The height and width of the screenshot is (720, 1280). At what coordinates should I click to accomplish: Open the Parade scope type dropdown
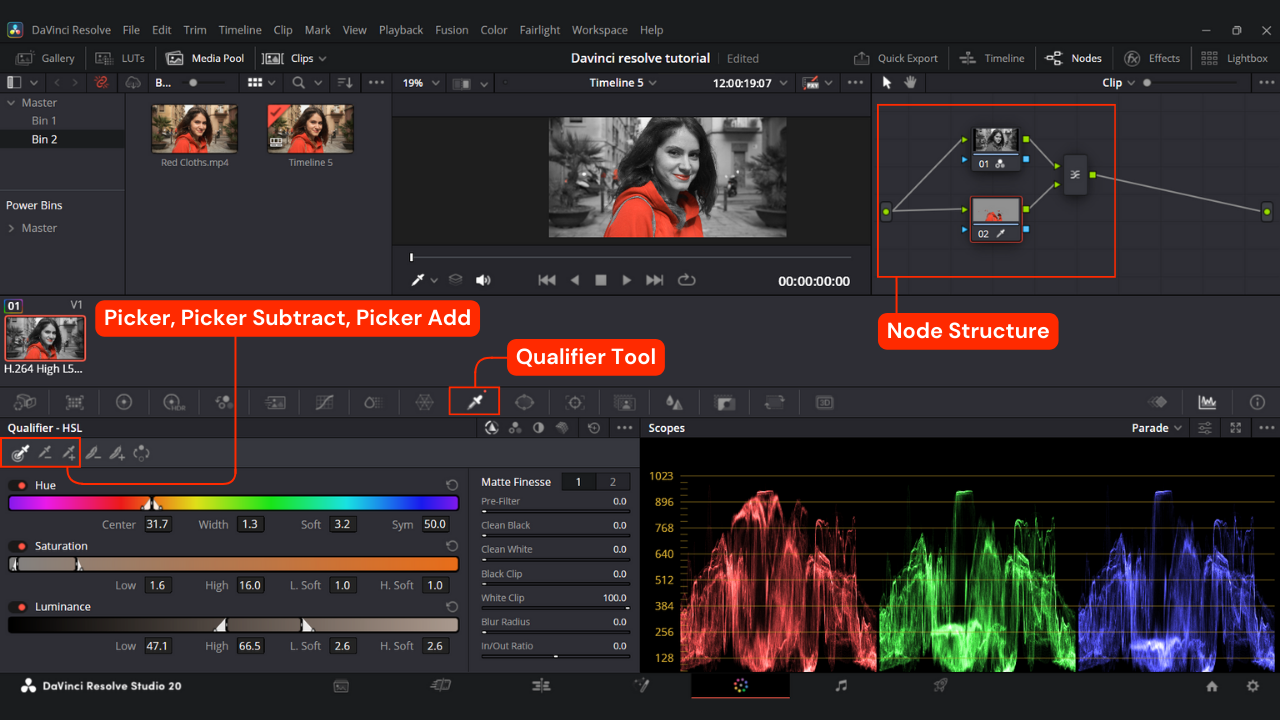click(x=1156, y=428)
